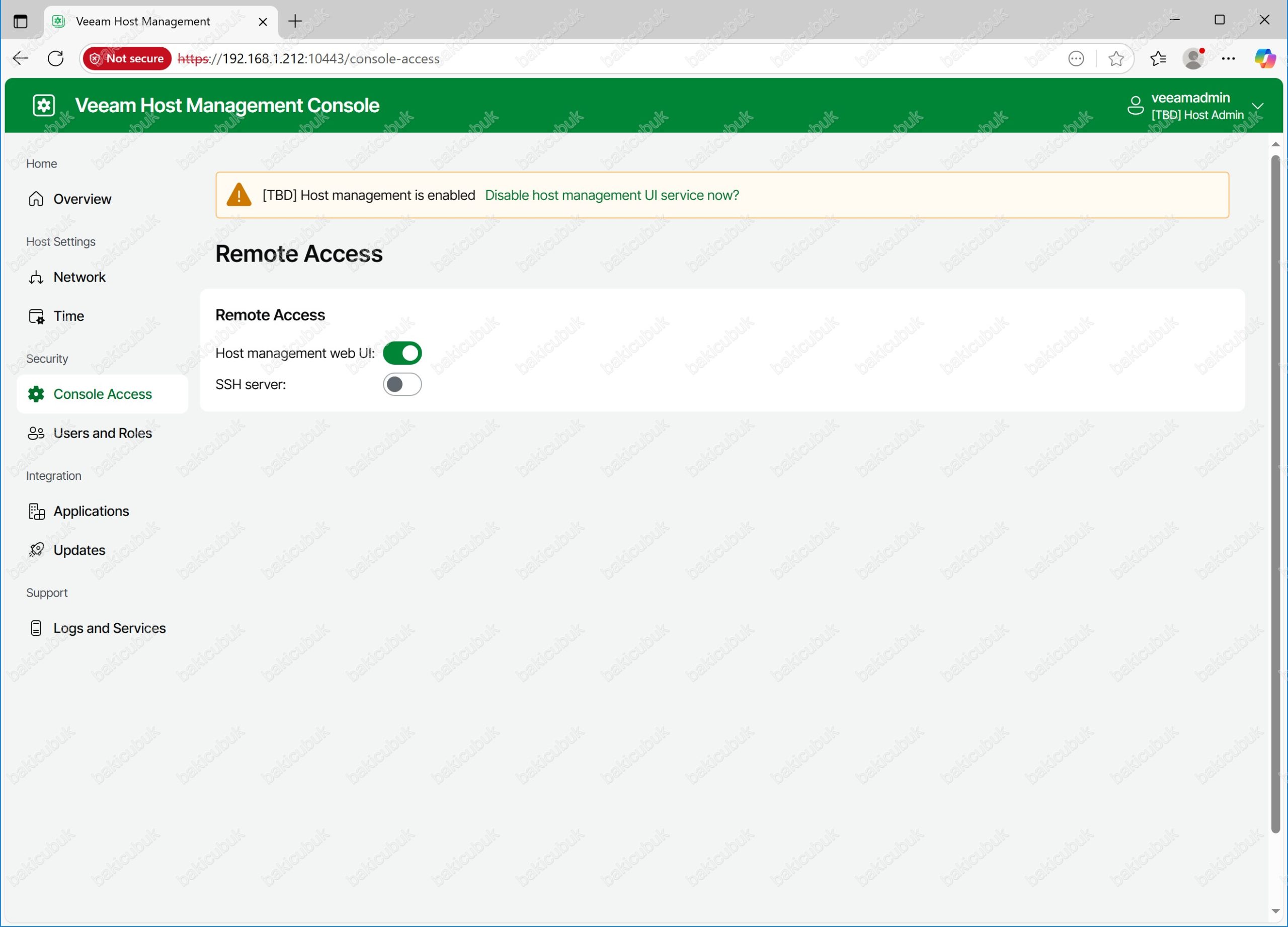Disable the Host management web UI toggle
The width and height of the screenshot is (1288, 927).
[402, 353]
